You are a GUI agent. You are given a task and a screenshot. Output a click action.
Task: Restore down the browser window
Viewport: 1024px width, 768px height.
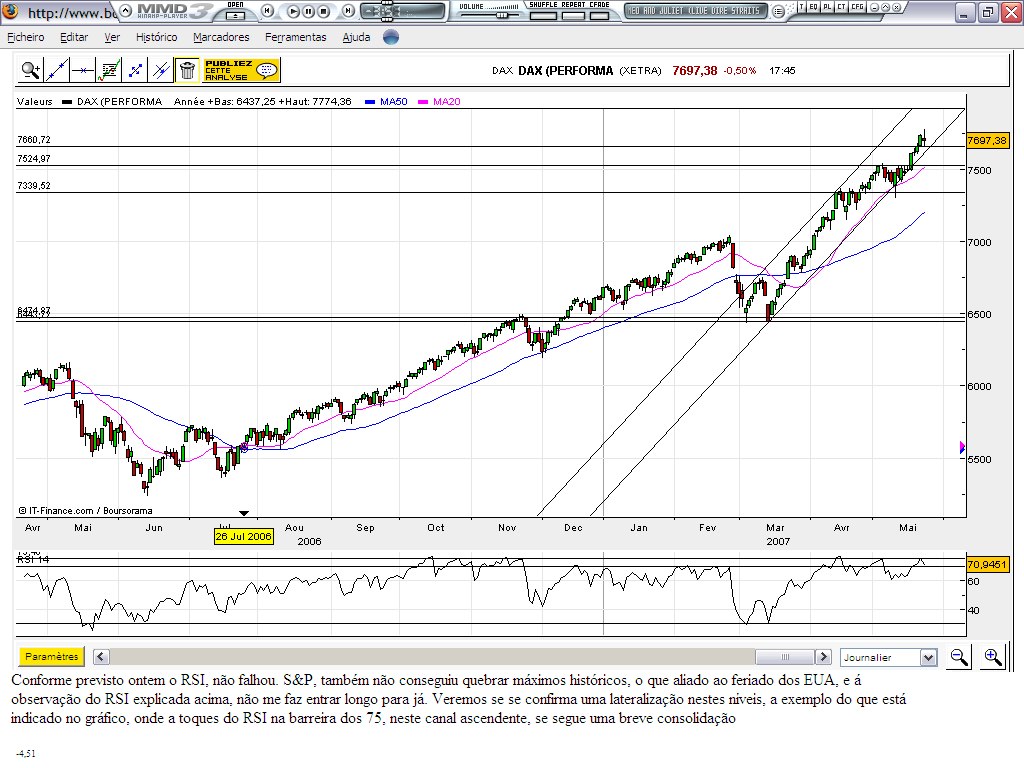tap(987, 12)
